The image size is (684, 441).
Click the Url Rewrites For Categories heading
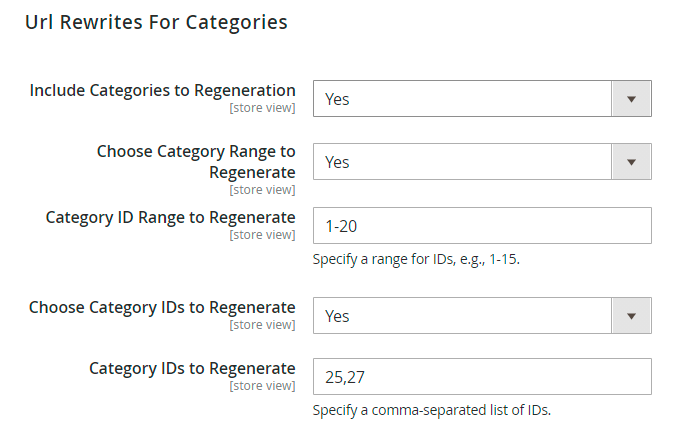(x=156, y=22)
